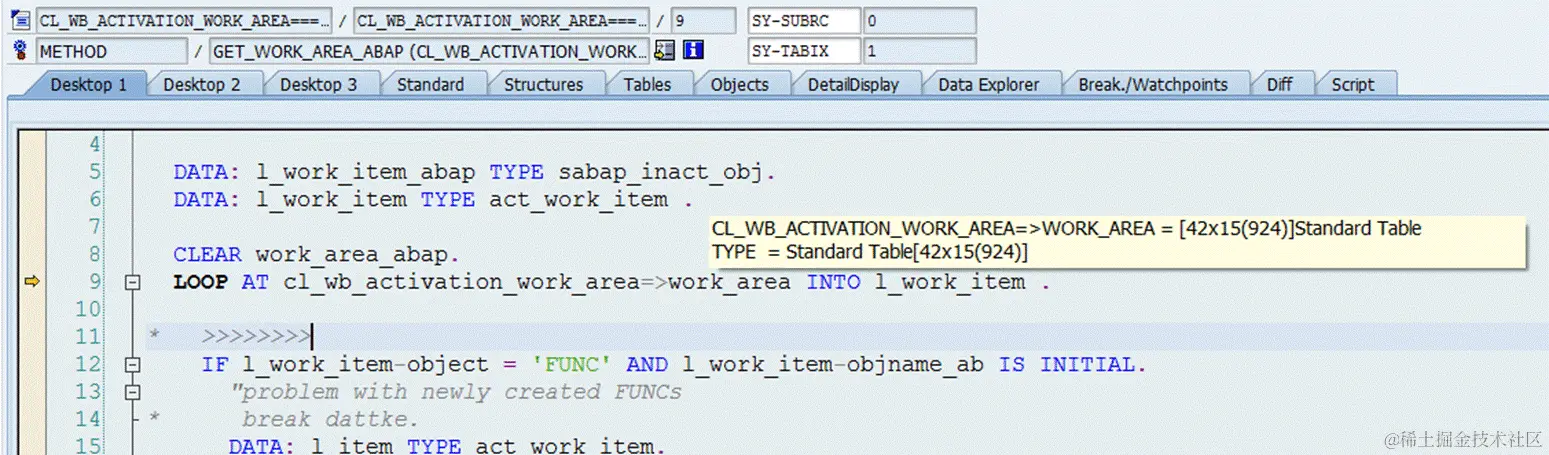Click the SY-TABIX field
This screenshot has height=455, width=1549.
[803, 51]
